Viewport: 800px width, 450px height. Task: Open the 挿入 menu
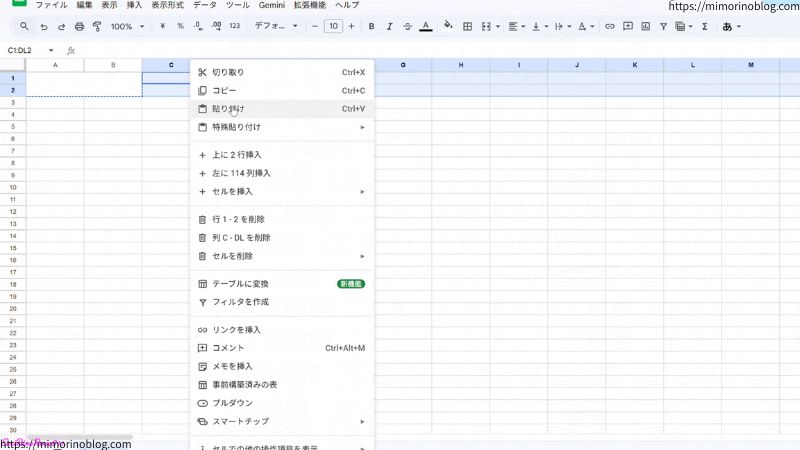(x=134, y=5)
